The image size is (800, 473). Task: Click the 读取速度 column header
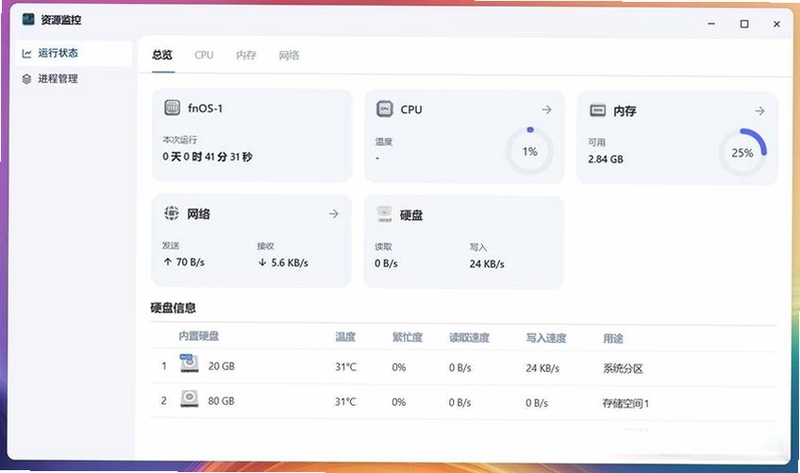coord(469,338)
